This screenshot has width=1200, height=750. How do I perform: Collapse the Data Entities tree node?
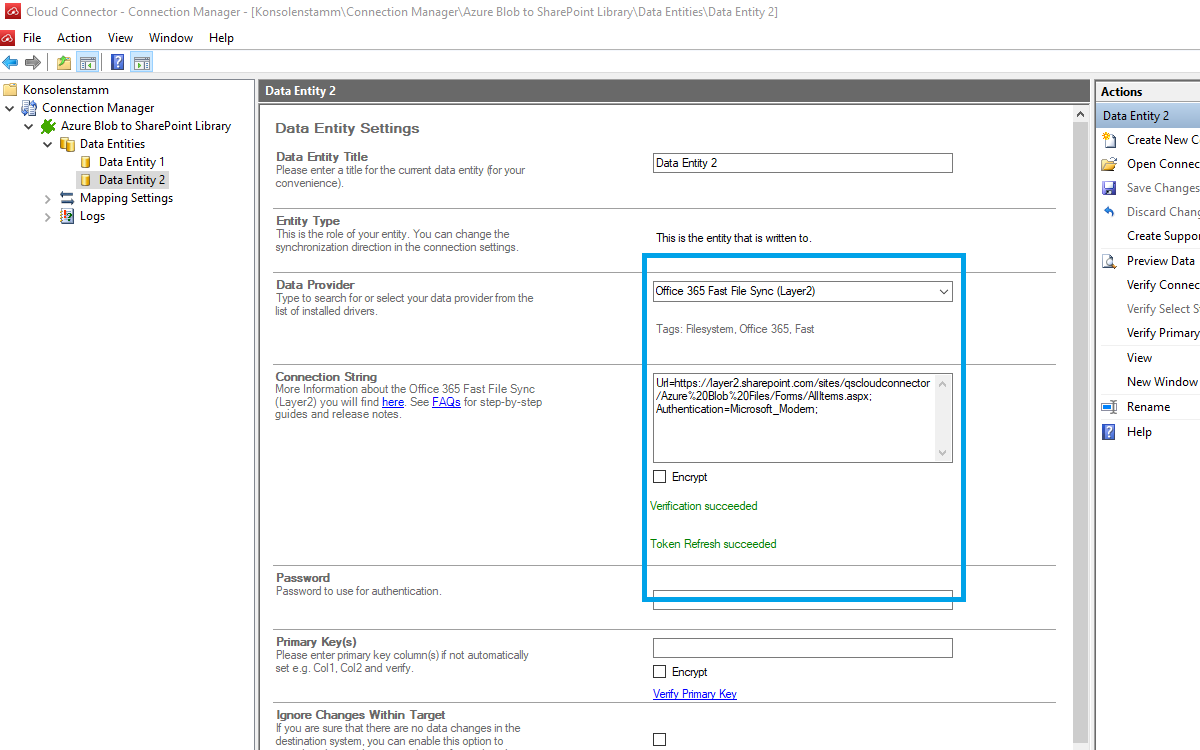click(x=47, y=145)
